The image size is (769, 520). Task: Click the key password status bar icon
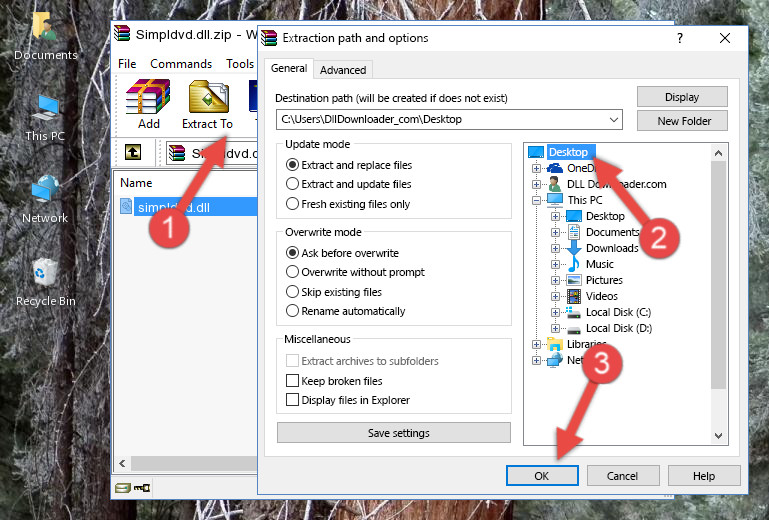[x=142, y=488]
